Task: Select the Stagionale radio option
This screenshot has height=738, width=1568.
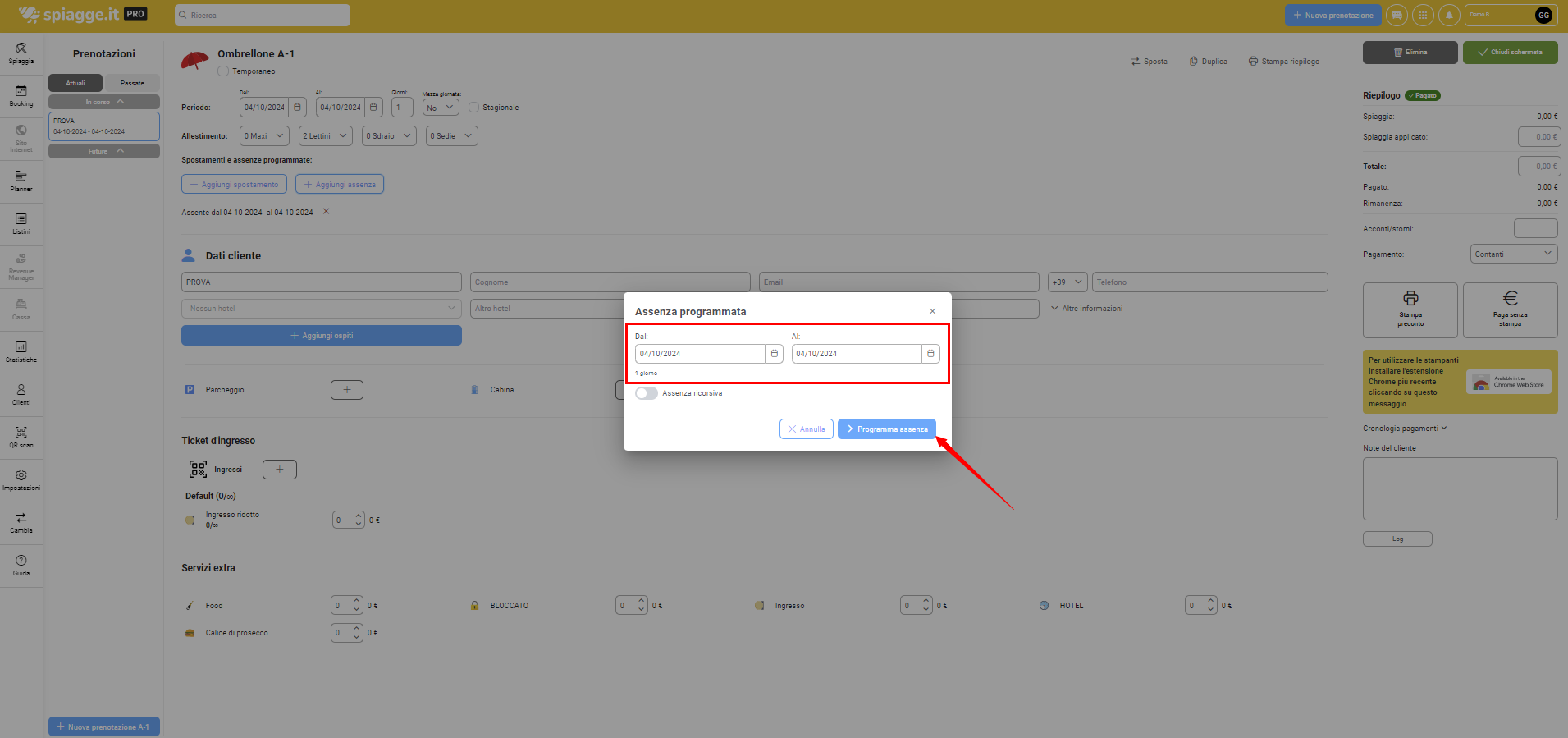Action: tap(473, 107)
